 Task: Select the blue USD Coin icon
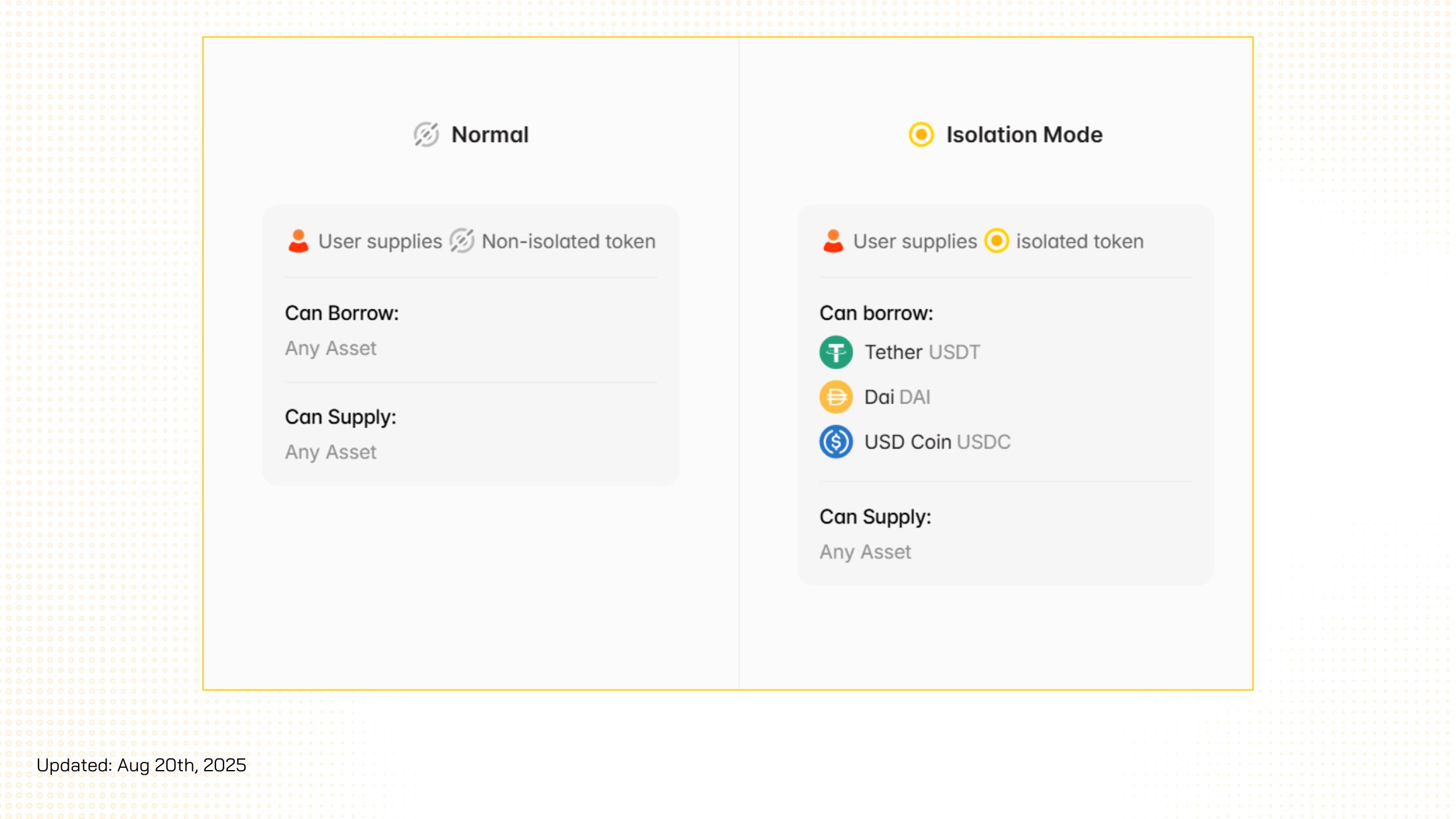(x=836, y=442)
